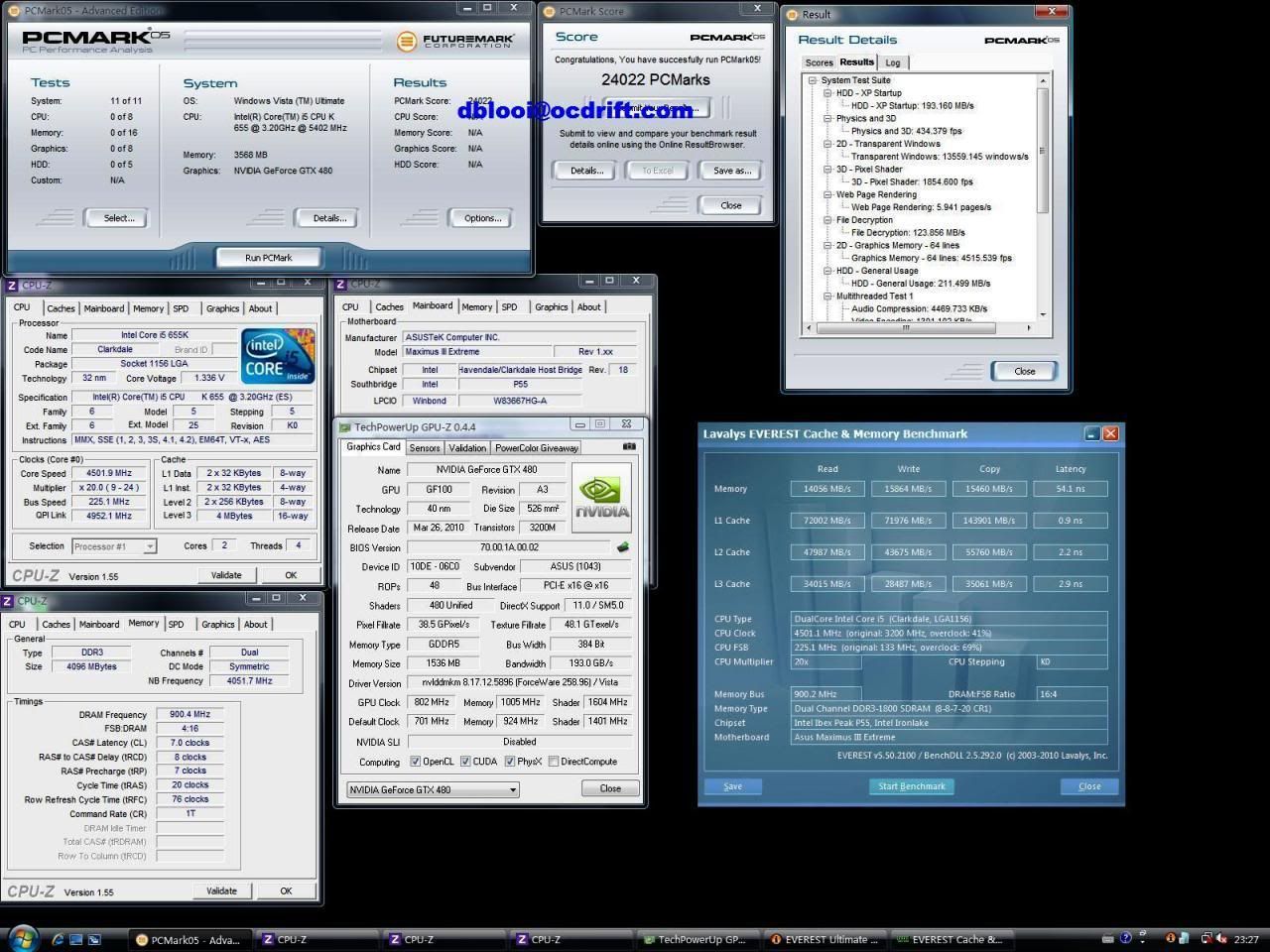
Task: Collapse the System Test Suite tree node
Action: pos(812,79)
